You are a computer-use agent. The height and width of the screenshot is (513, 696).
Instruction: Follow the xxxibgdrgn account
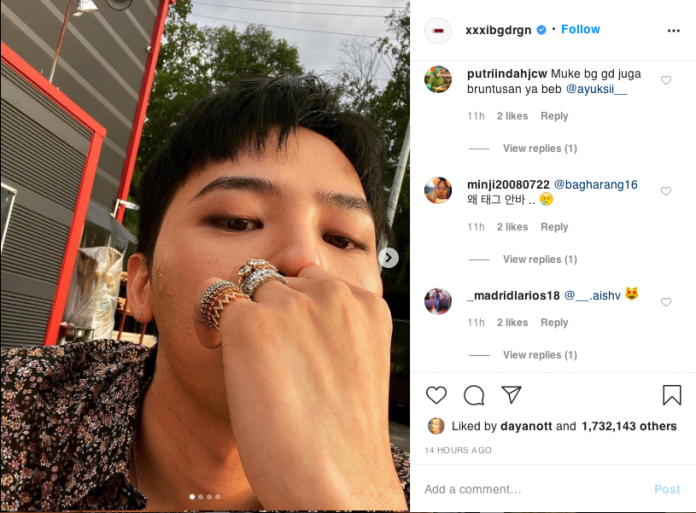[580, 29]
